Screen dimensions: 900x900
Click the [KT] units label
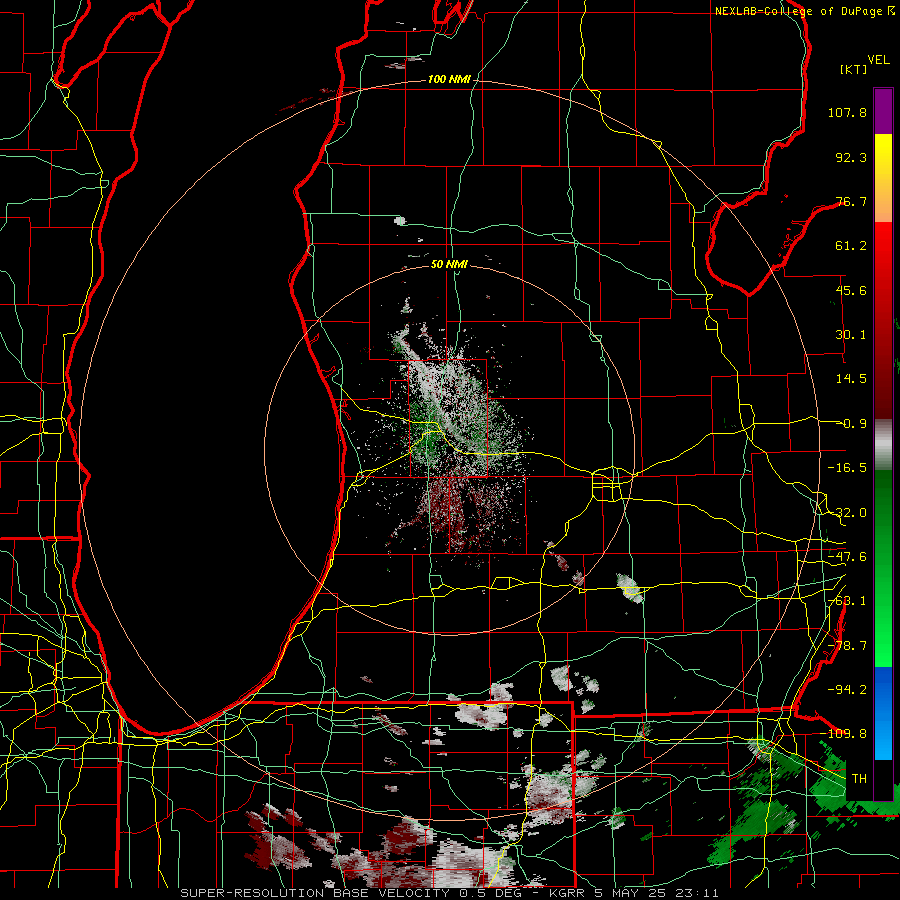[854, 69]
